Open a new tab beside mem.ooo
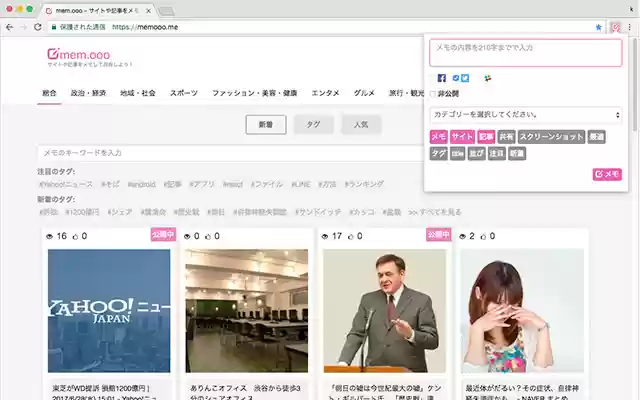Image resolution: width=640 pixels, height=400 pixels. click(166, 11)
